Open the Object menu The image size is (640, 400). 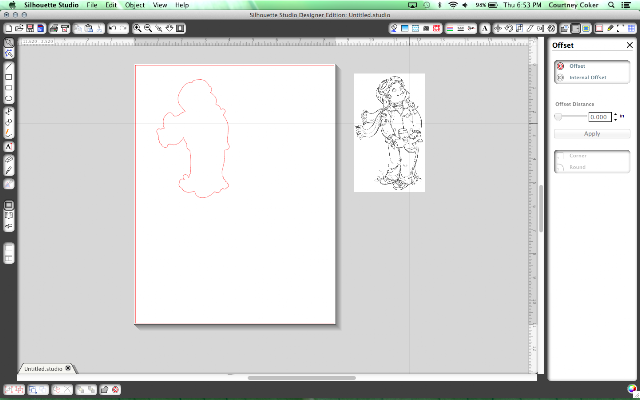pos(135,5)
